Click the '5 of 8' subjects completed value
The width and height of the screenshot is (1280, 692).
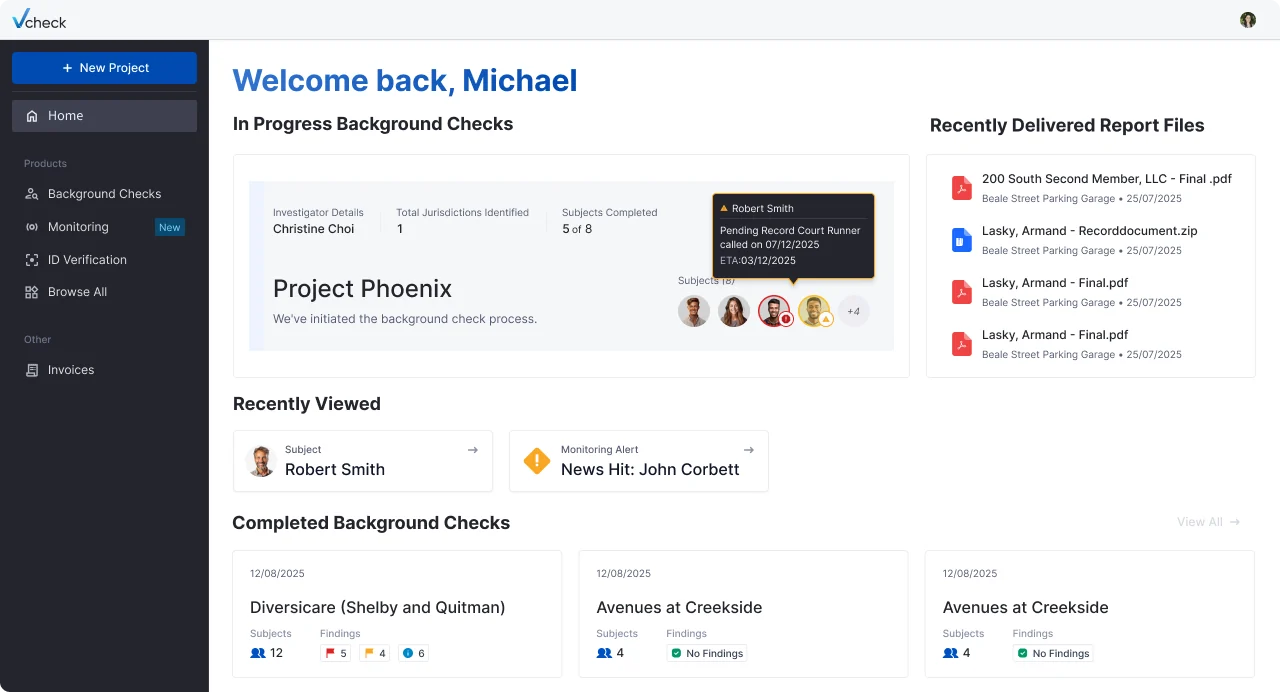577,229
